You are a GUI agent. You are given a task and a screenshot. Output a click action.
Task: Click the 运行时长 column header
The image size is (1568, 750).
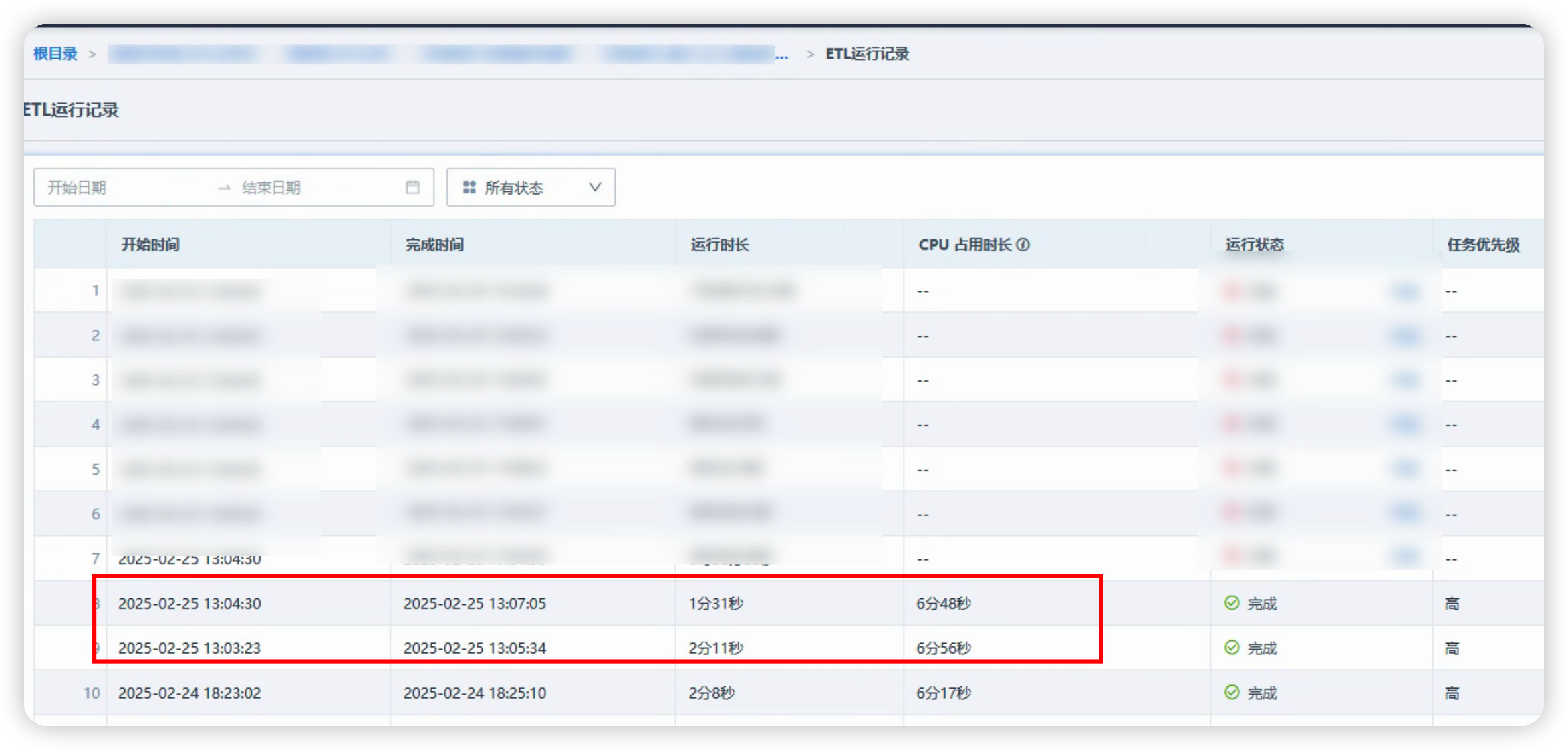click(x=720, y=245)
